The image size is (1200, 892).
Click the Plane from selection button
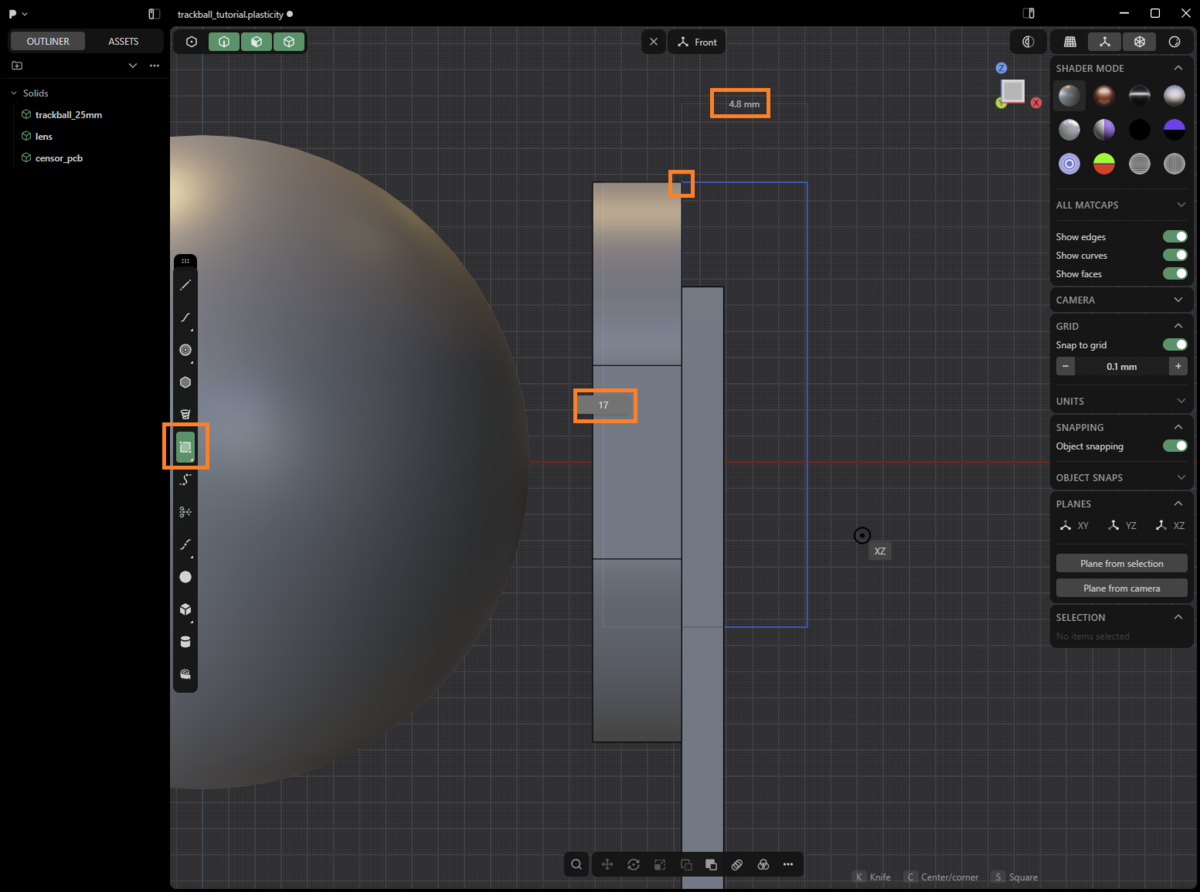[x=1122, y=563]
